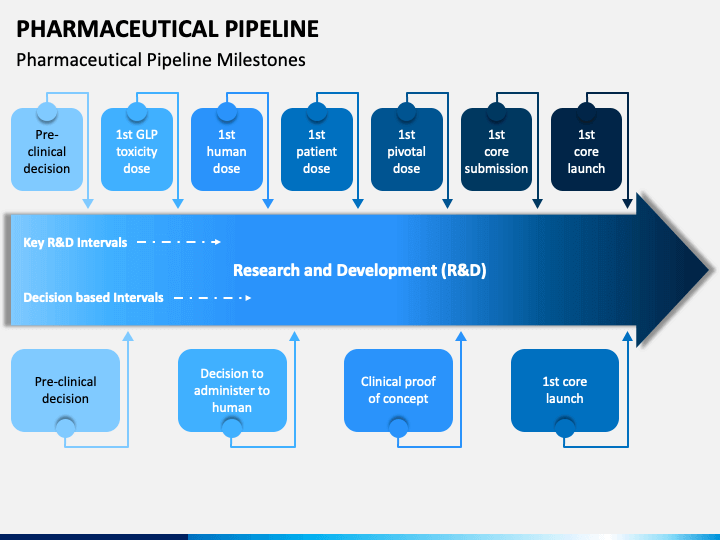Click the 'Decision based Intervals' label

(x=93, y=298)
